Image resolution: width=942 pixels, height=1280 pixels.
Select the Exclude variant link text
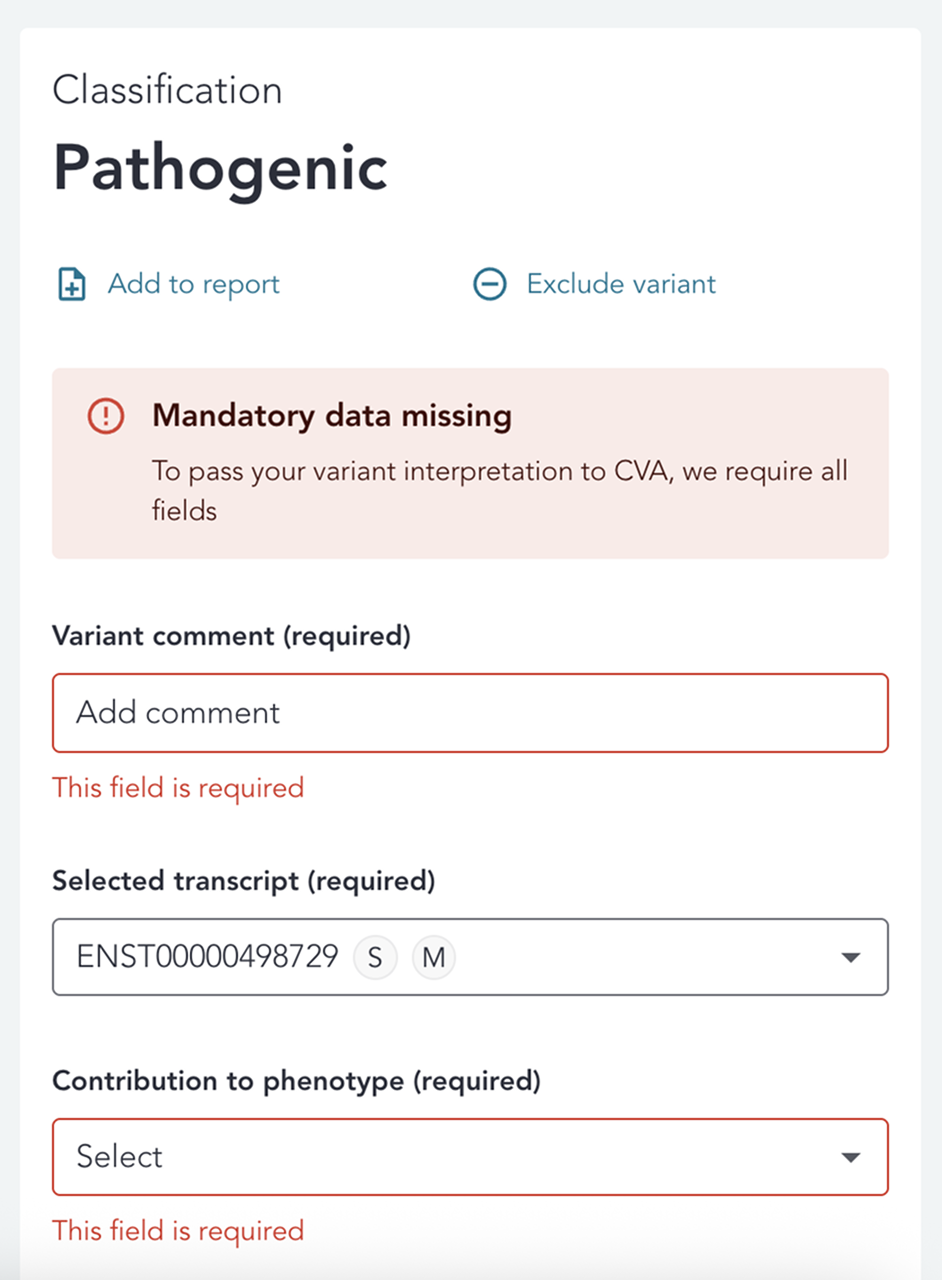point(621,285)
